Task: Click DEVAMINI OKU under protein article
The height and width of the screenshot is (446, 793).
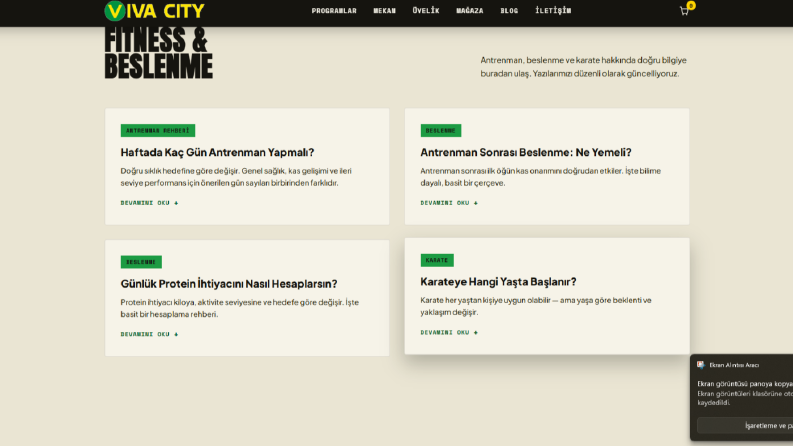Action: (x=149, y=334)
